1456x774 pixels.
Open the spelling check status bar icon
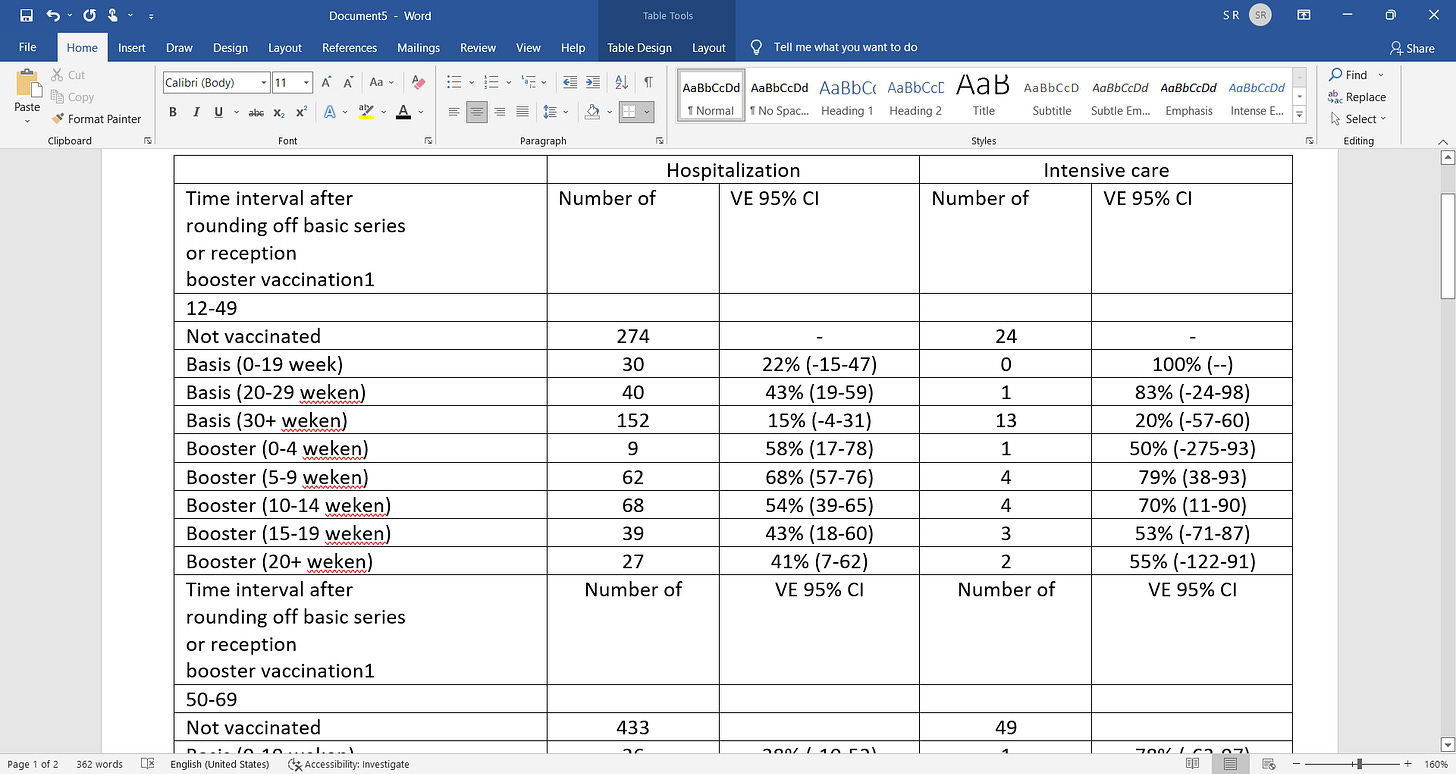point(147,764)
